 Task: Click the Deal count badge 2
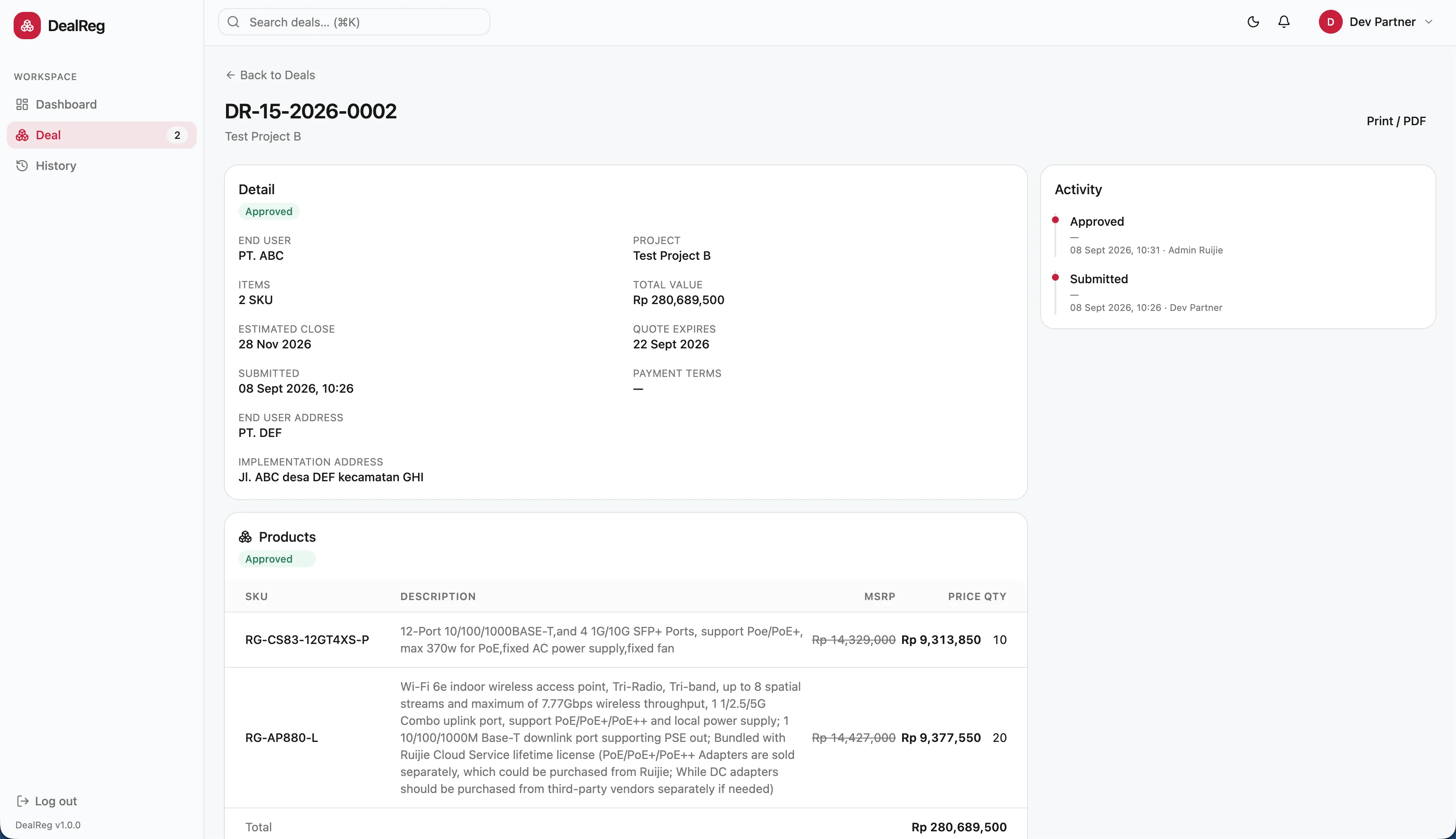[178, 135]
